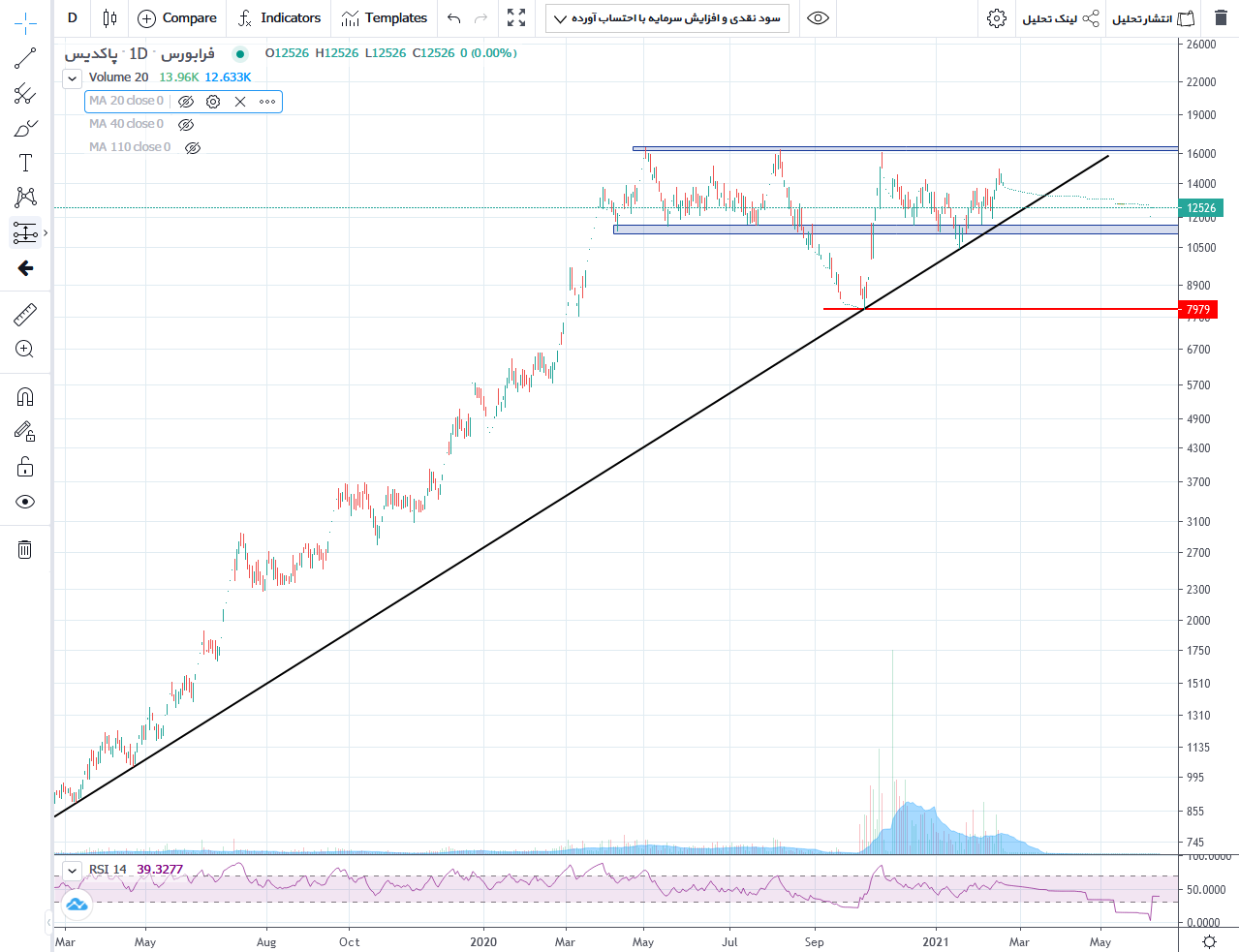Select the Text annotation tool

point(25,163)
